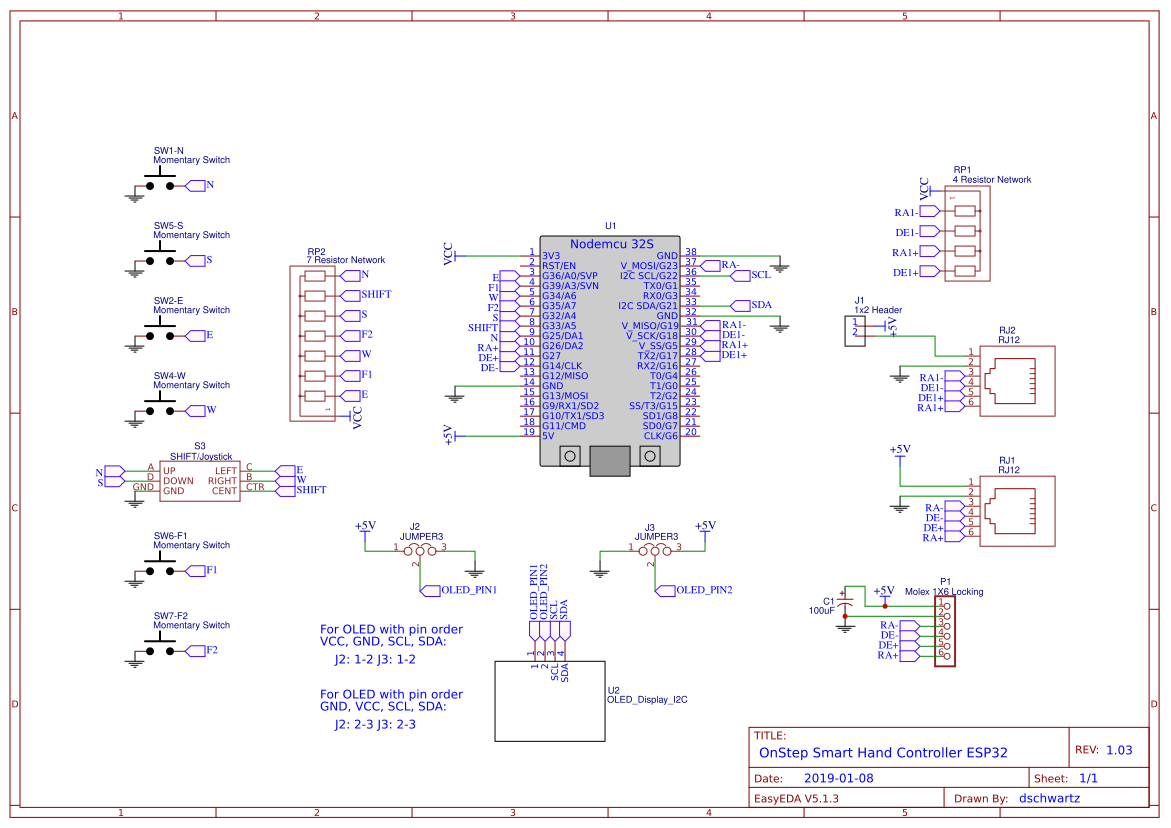Click the 'GND, VCC, SCL, SDA:' note line
This screenshot has width=1171, height=828.
click(383, 706)
